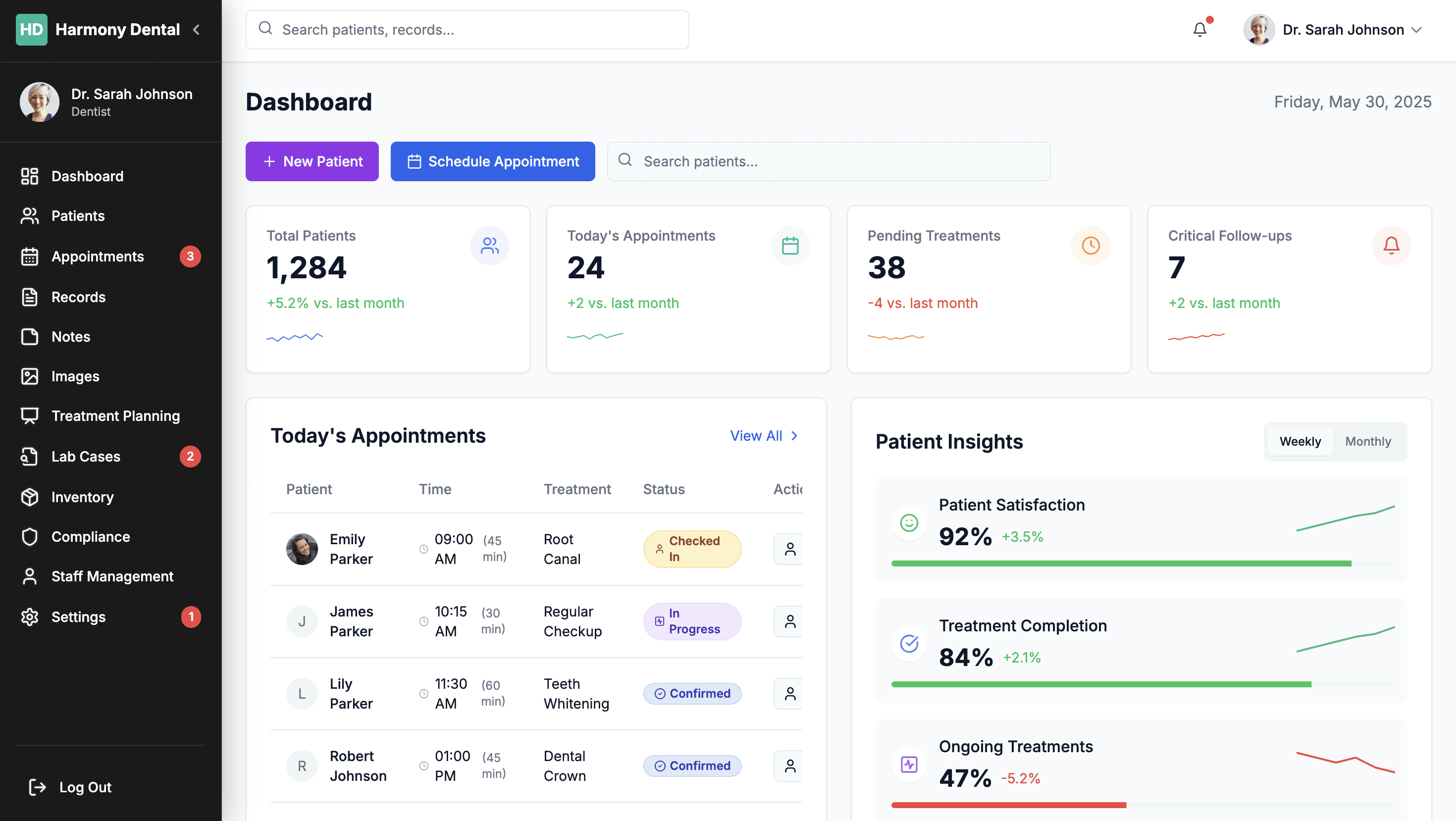Click the Compliance shield icon
Screen dimensions: 1456x821
point(29,537)
